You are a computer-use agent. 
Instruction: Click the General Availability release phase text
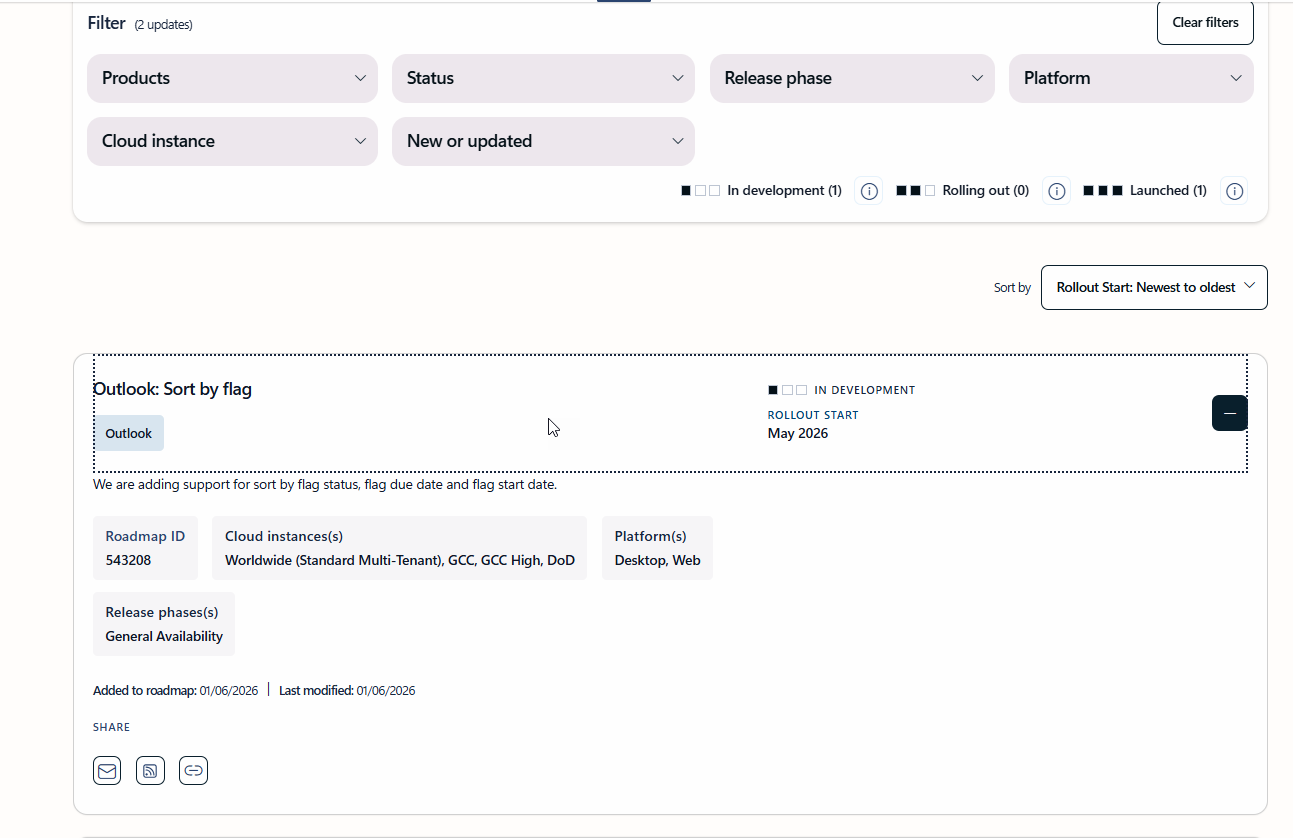coord(164,636)
